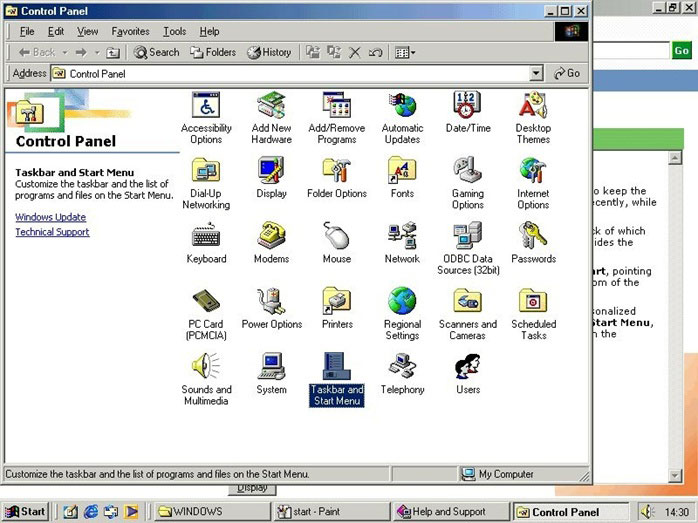Switch to Help and Support taskbar button

450,512
